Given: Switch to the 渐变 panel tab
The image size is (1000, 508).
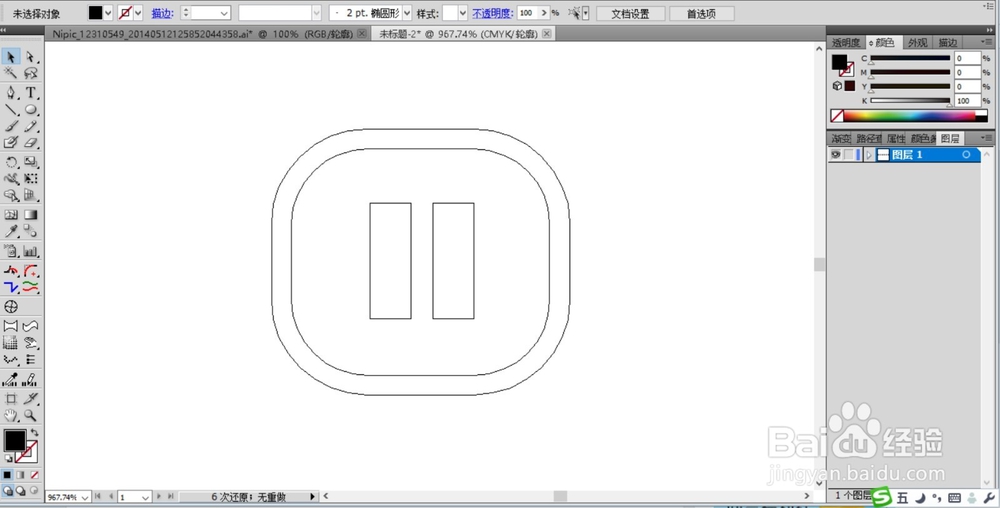Looking at the screenshot, I should click(841, 138).
